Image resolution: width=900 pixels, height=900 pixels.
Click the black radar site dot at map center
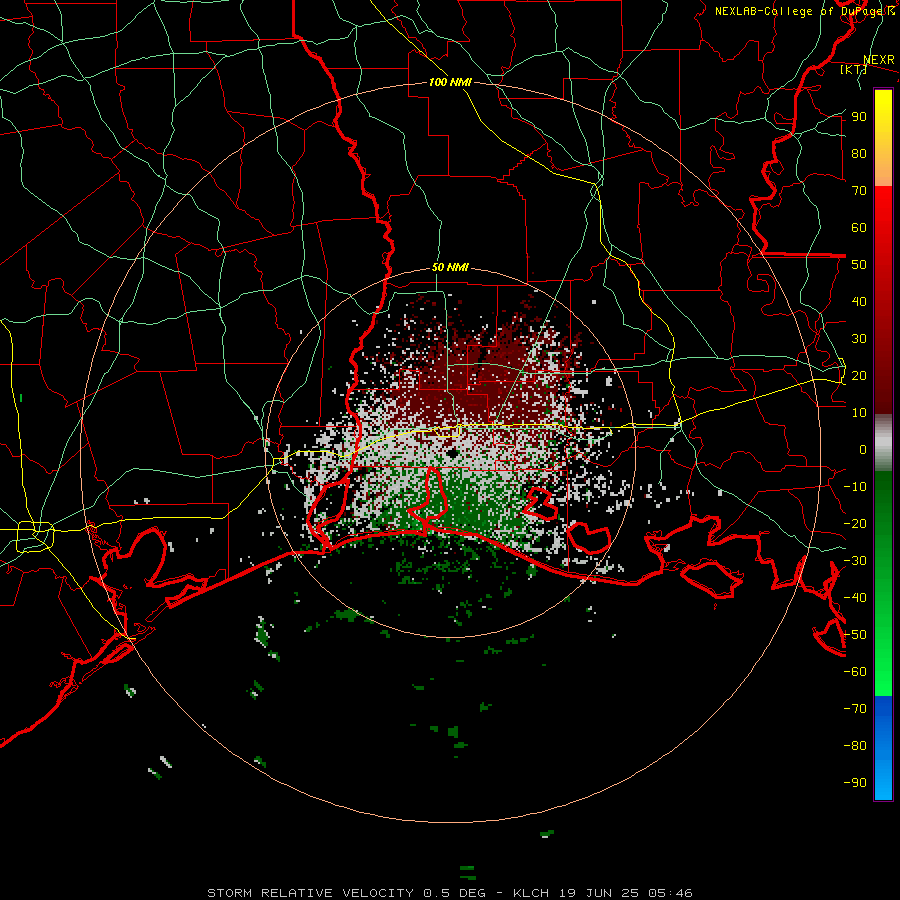(454, 453)
